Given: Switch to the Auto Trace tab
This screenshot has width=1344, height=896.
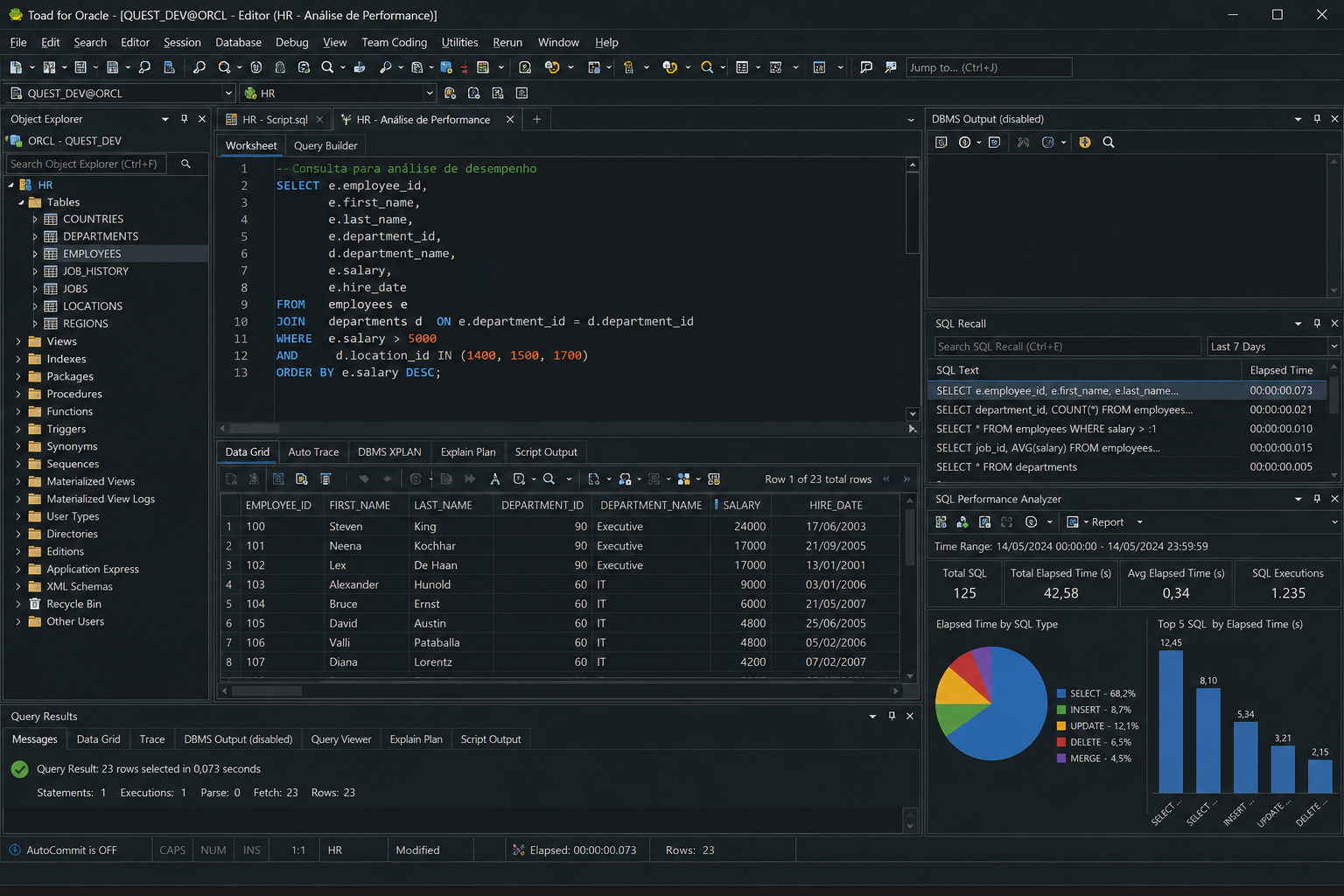Looking at the screenshot, I should (313, 452).
